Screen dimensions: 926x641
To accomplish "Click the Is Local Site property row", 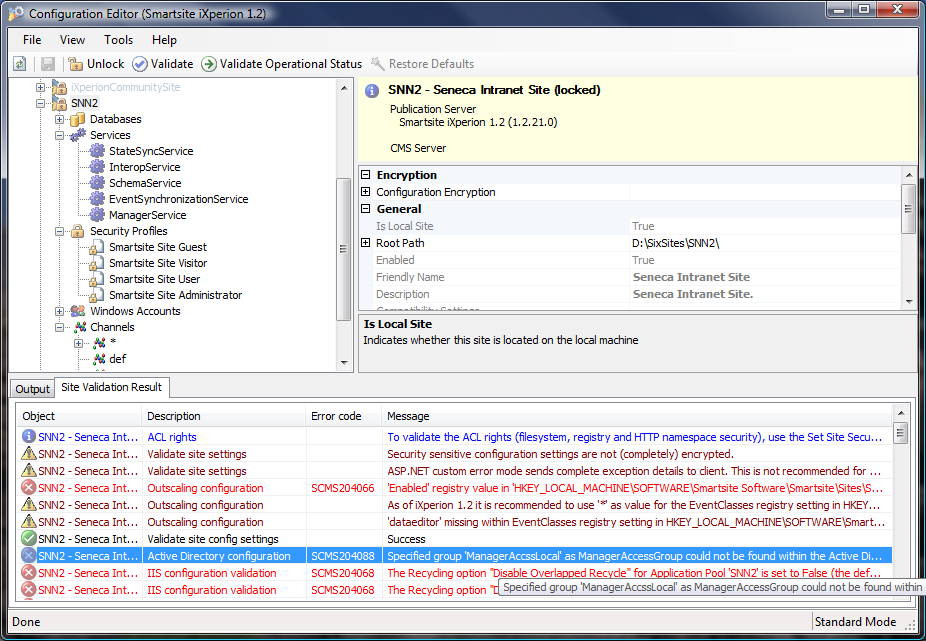I will [630, 226].
